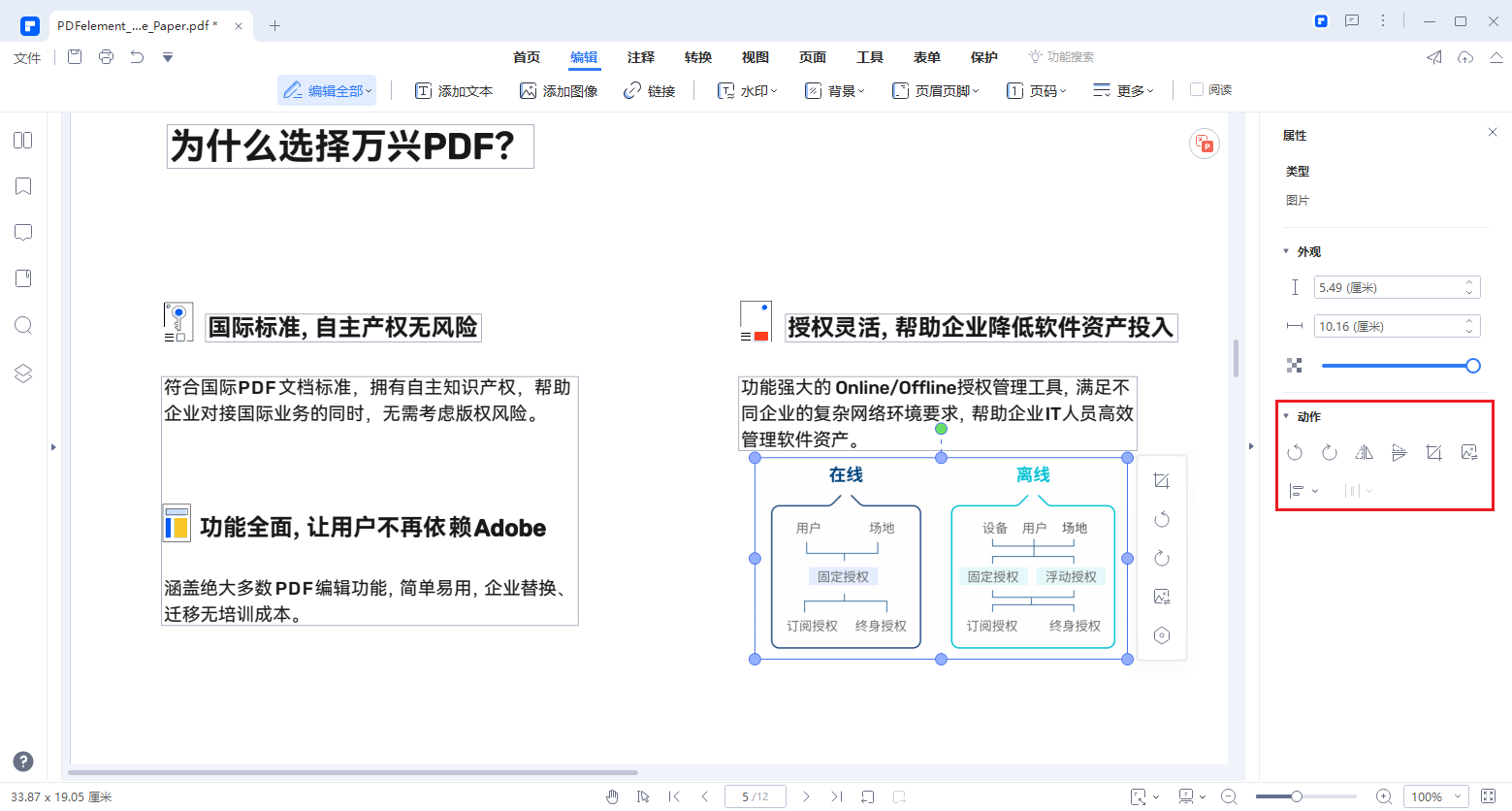
Task: Open the bookmarks panel in left sidebar
Action: click(x=23, y=185)
